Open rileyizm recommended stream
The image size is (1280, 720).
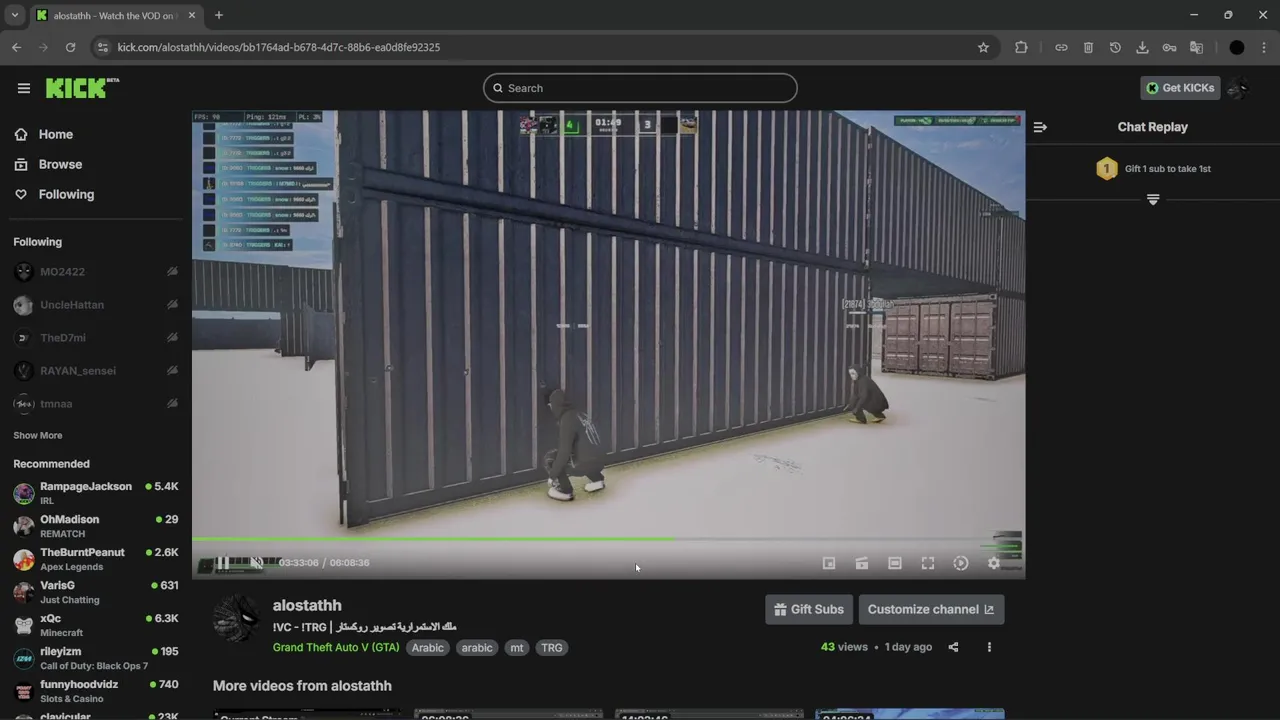(96, 658)
